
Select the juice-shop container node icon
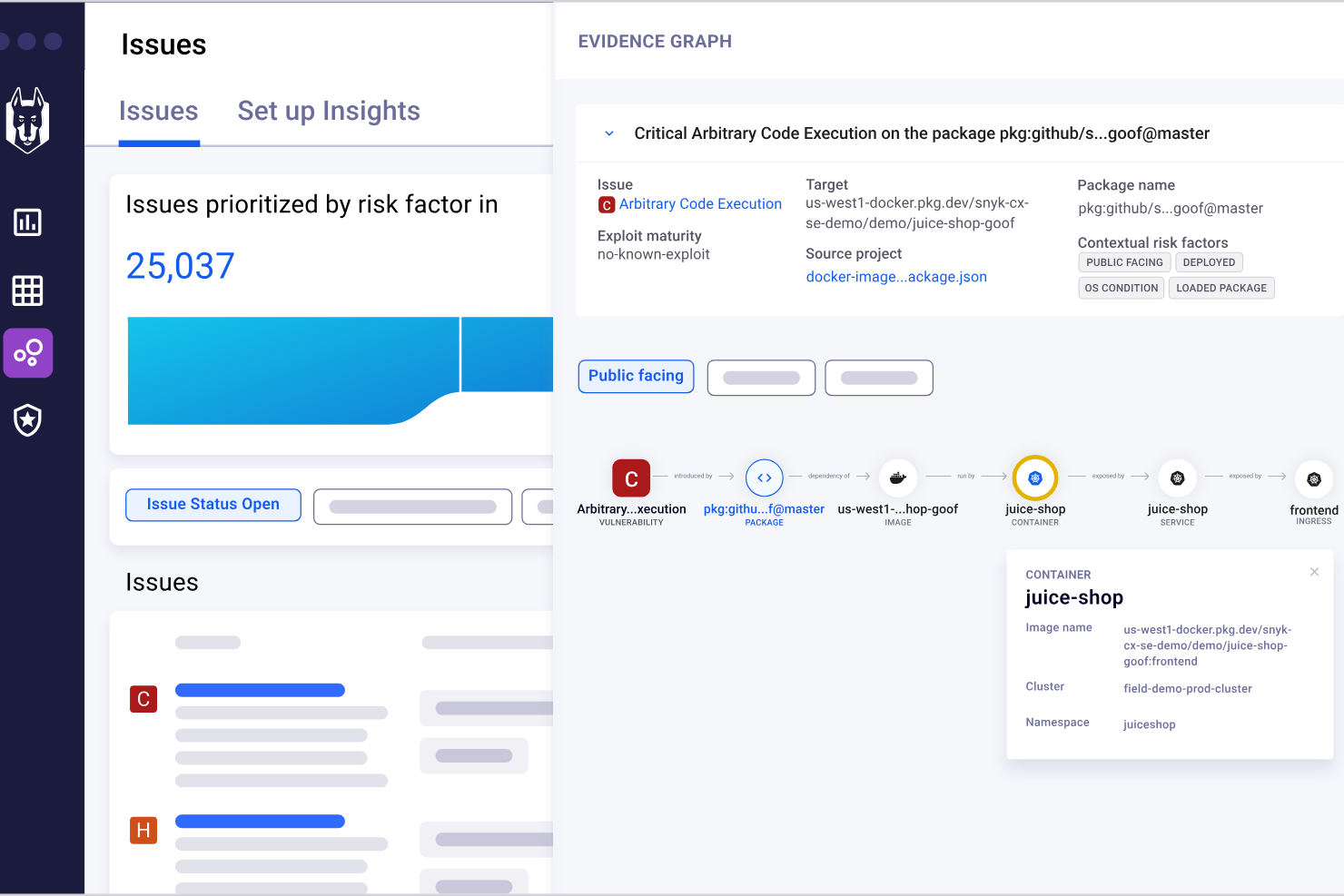(x=1035, y=478)
